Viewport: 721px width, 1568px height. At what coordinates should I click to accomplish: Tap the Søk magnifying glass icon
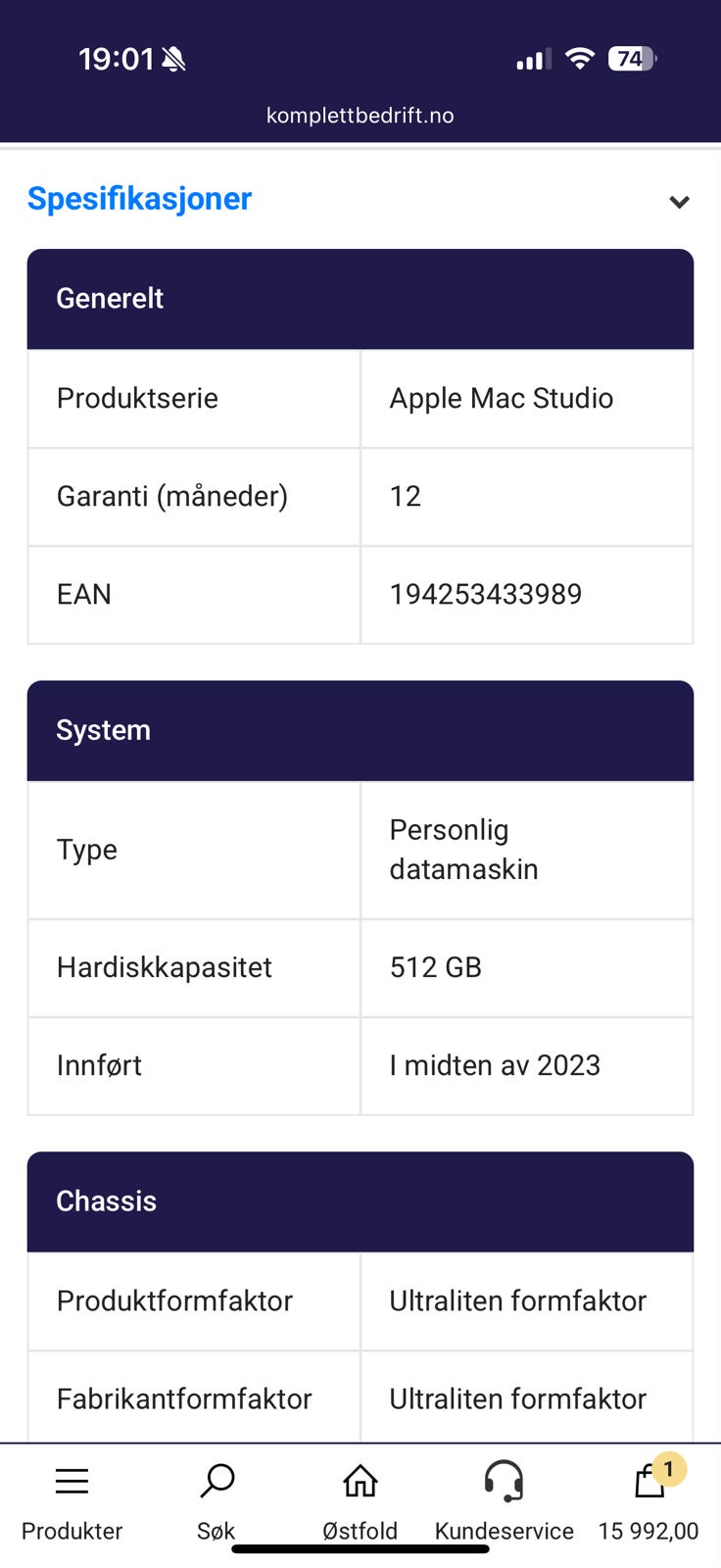(x=216, y=1481)
